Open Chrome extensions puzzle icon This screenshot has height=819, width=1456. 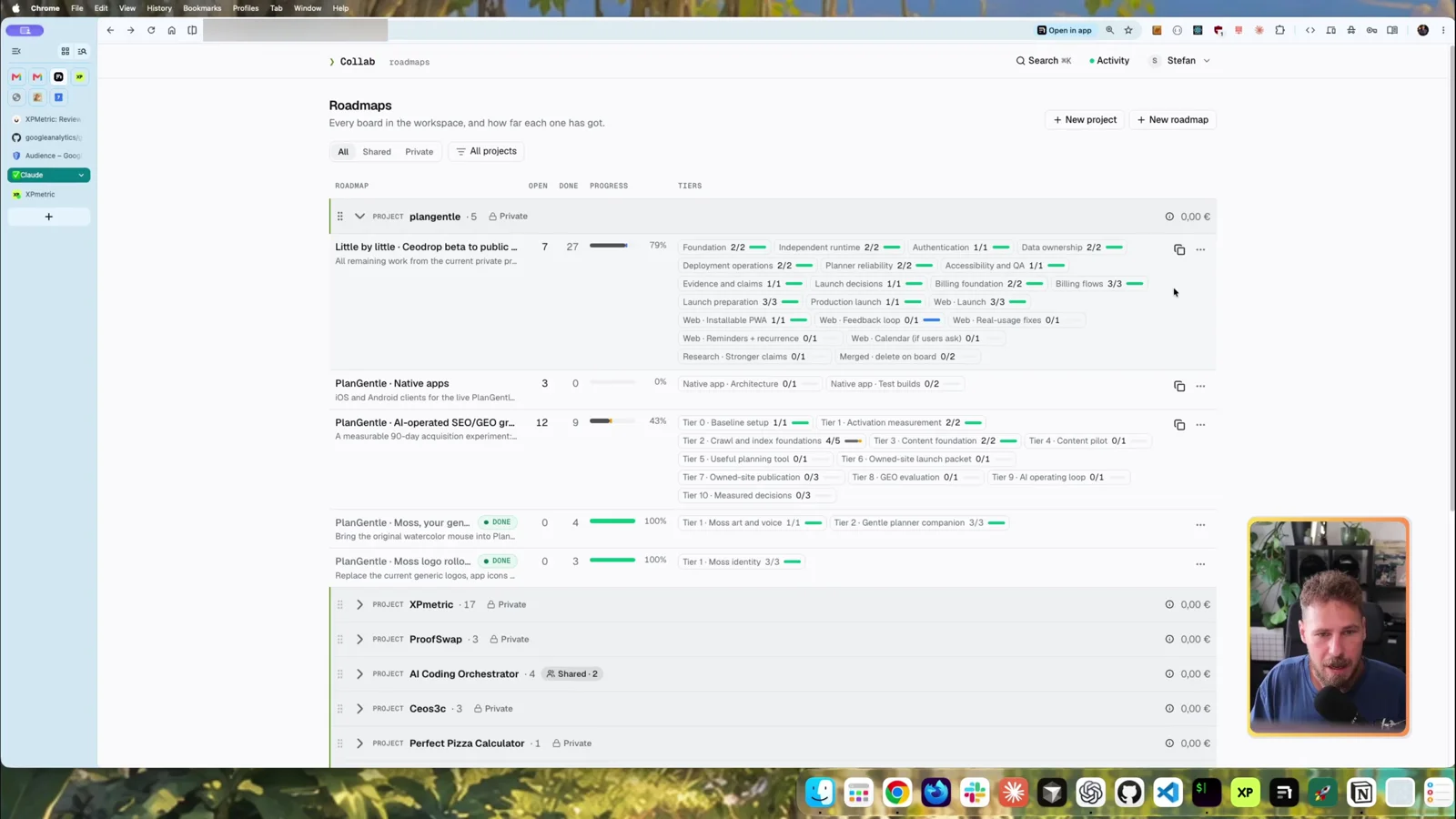(1280, 30)
